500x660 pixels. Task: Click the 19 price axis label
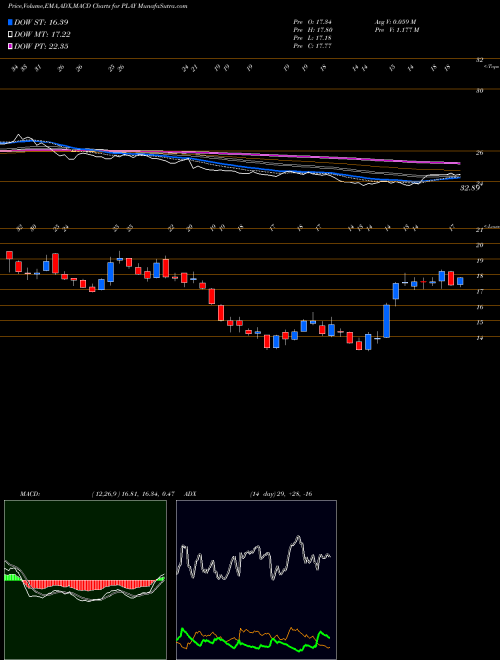[x=479, y=261]
